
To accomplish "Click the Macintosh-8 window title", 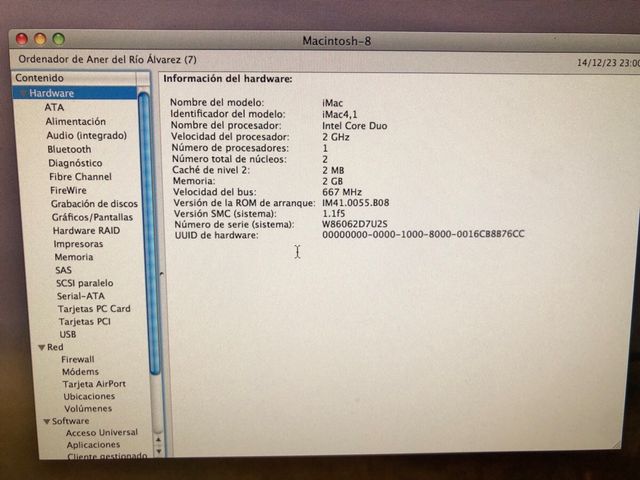I will click(336, 41).
